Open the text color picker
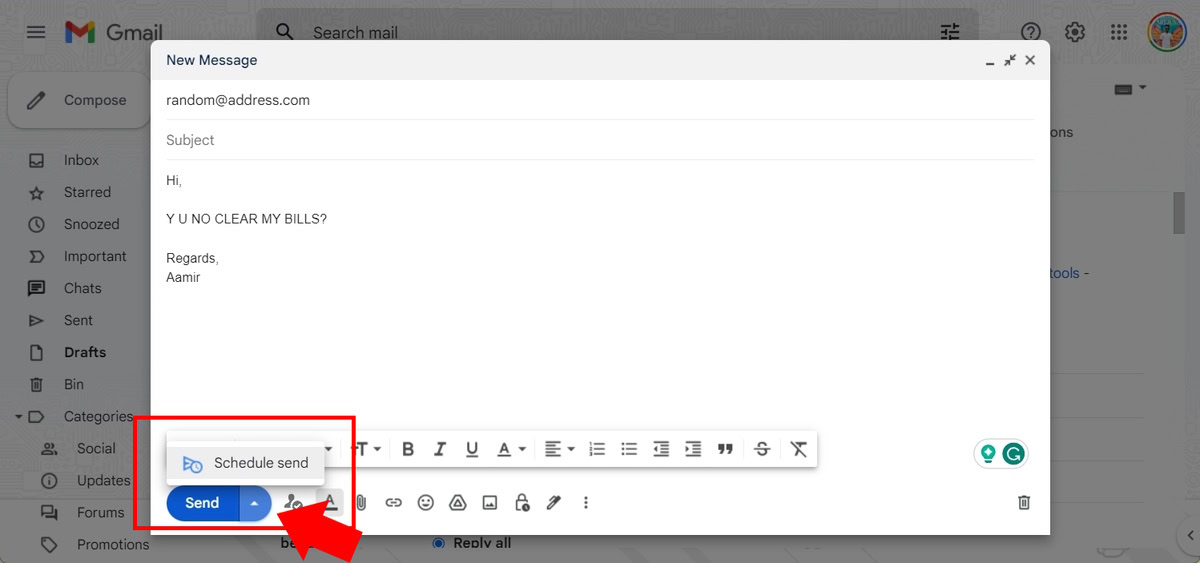The width and height of the screenshot is (1200, 563). (511, 450)
